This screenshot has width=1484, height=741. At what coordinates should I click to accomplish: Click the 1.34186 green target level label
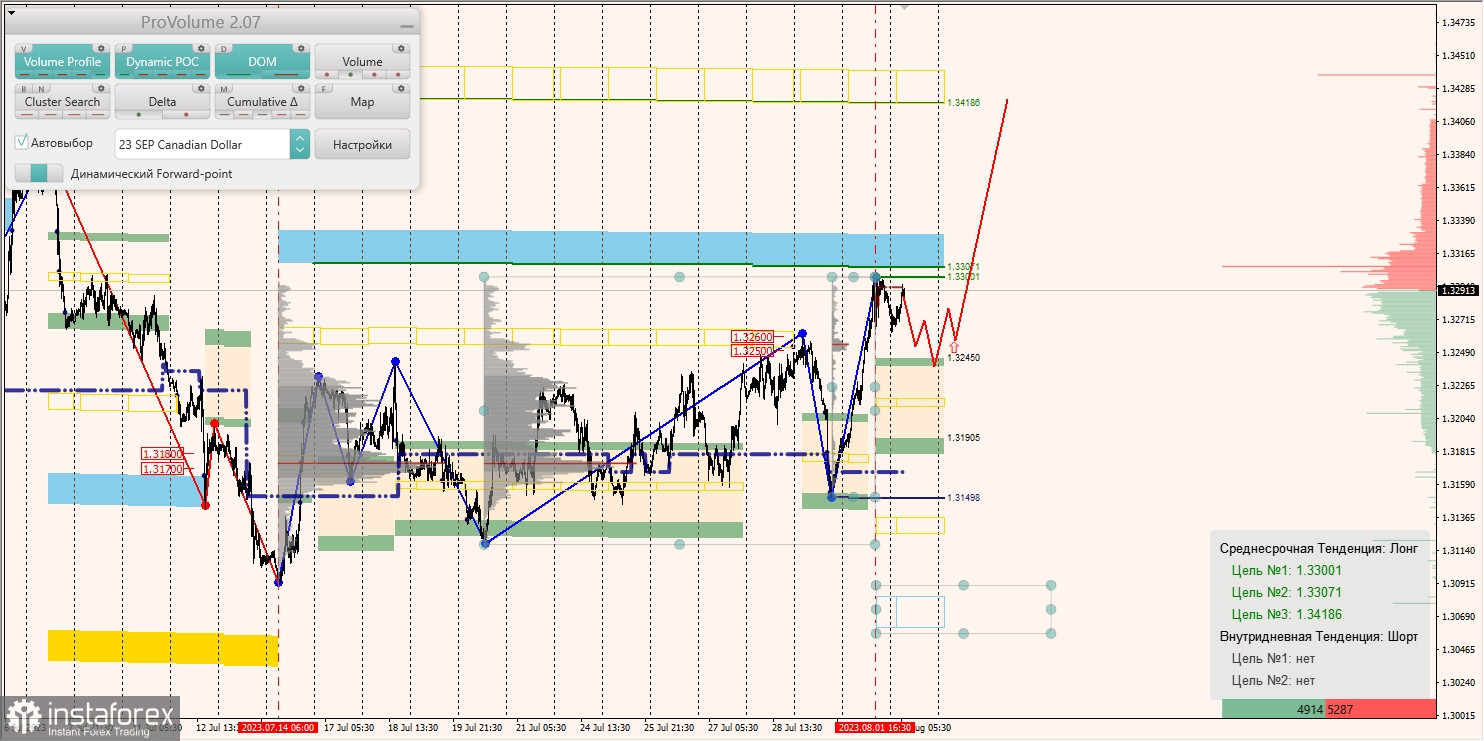[x=963, y=102]
